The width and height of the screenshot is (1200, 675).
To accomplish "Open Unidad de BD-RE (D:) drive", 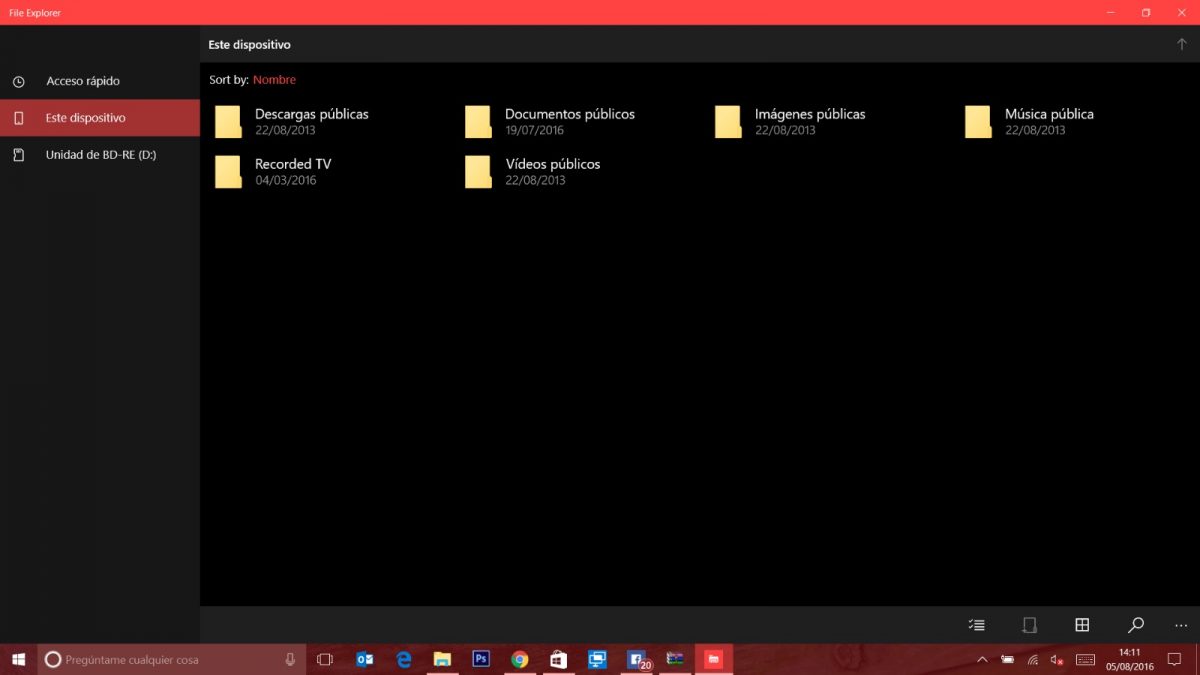I will pos(100,155).
